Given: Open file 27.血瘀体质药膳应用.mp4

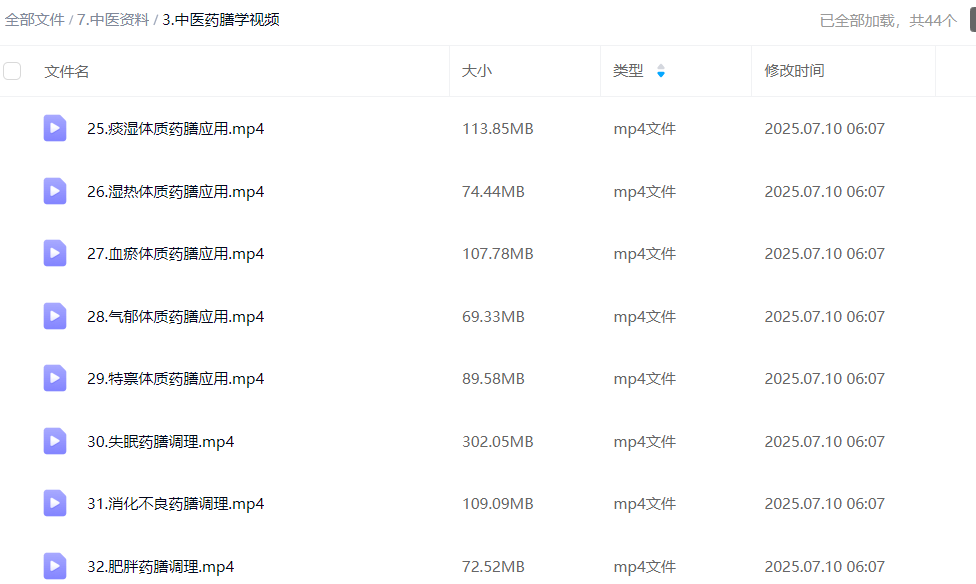Looking at the screenshot, I should point(175,254).
